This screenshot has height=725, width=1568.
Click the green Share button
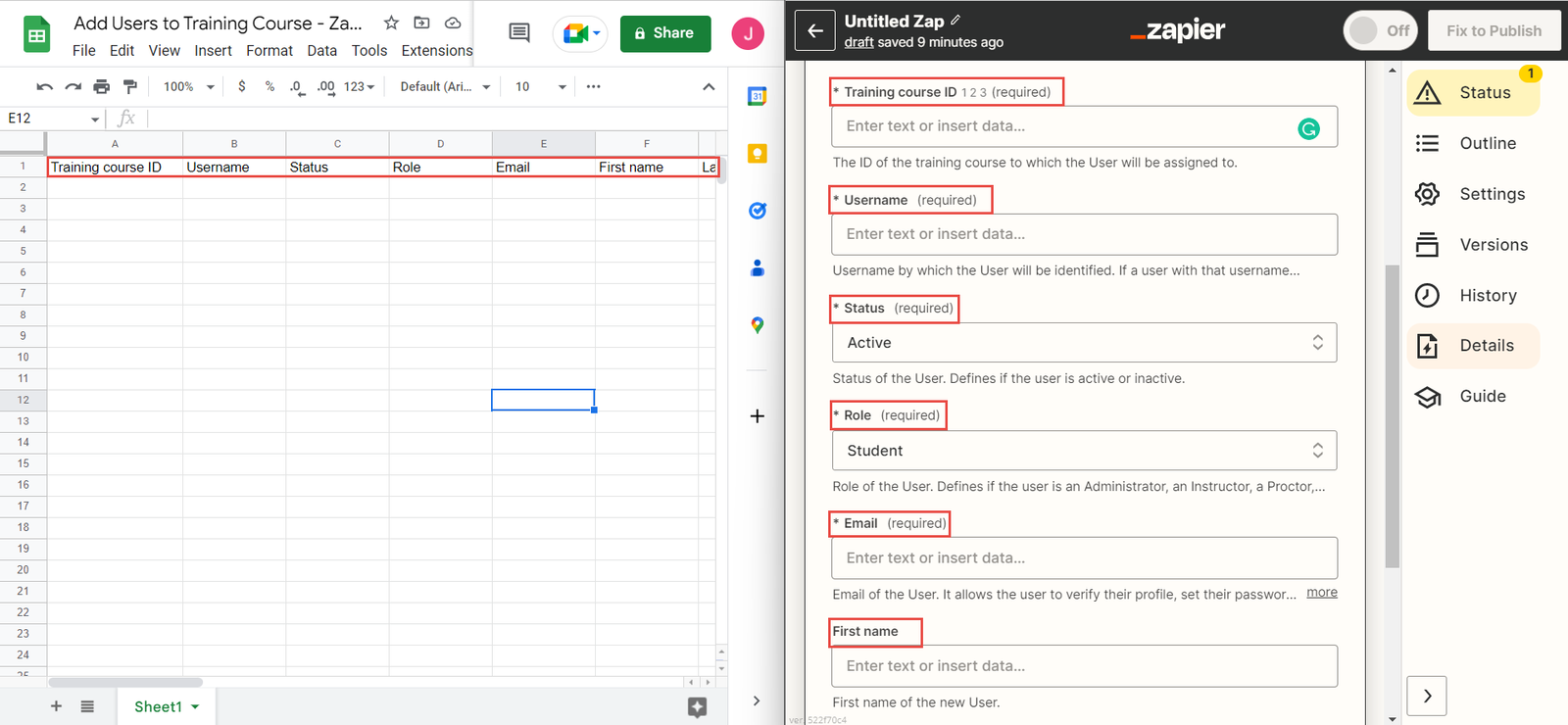click(664, 33)
